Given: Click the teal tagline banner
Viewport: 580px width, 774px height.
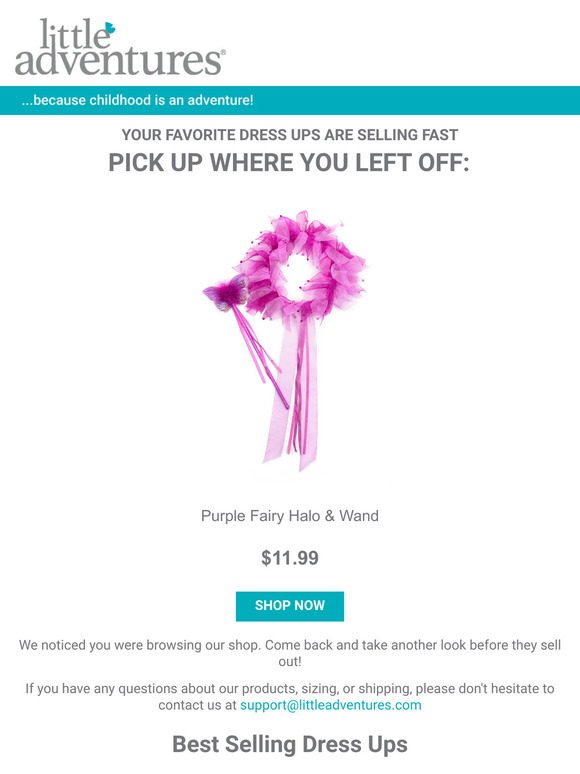Looking at the screenshot, I should 290,100.
